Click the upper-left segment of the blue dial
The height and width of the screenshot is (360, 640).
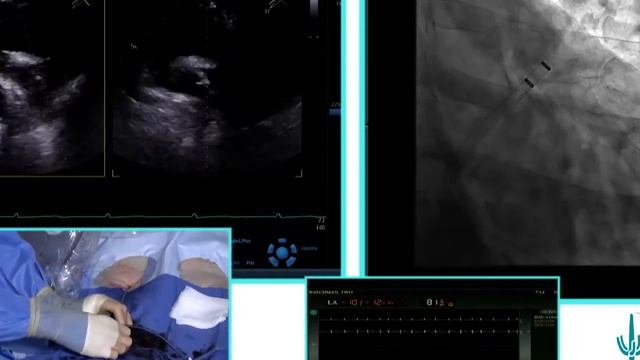tap(271, 248)
